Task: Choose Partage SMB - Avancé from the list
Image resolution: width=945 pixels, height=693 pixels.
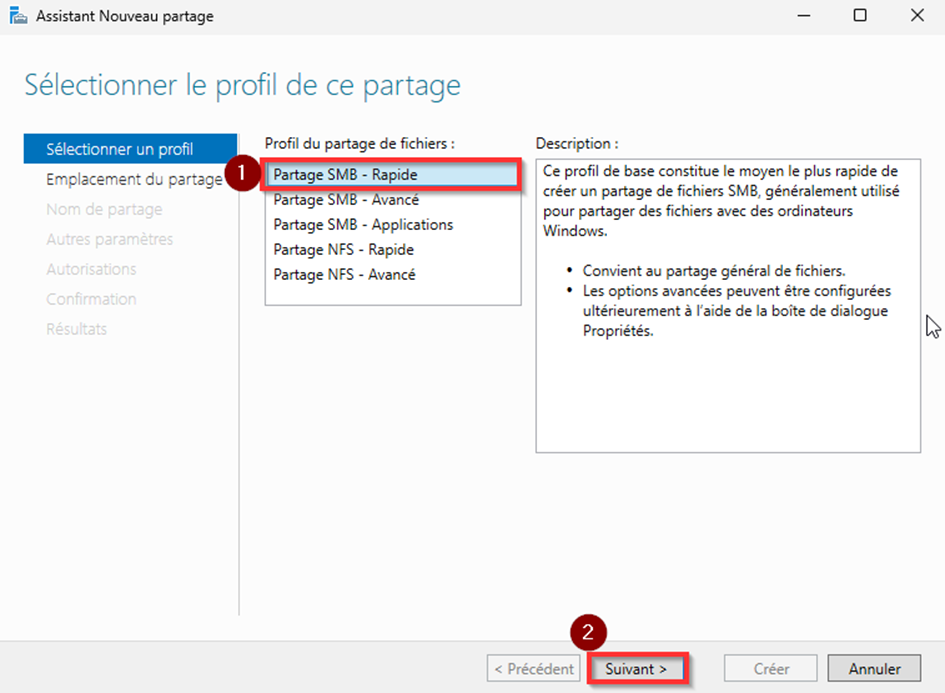Action: 345,200
